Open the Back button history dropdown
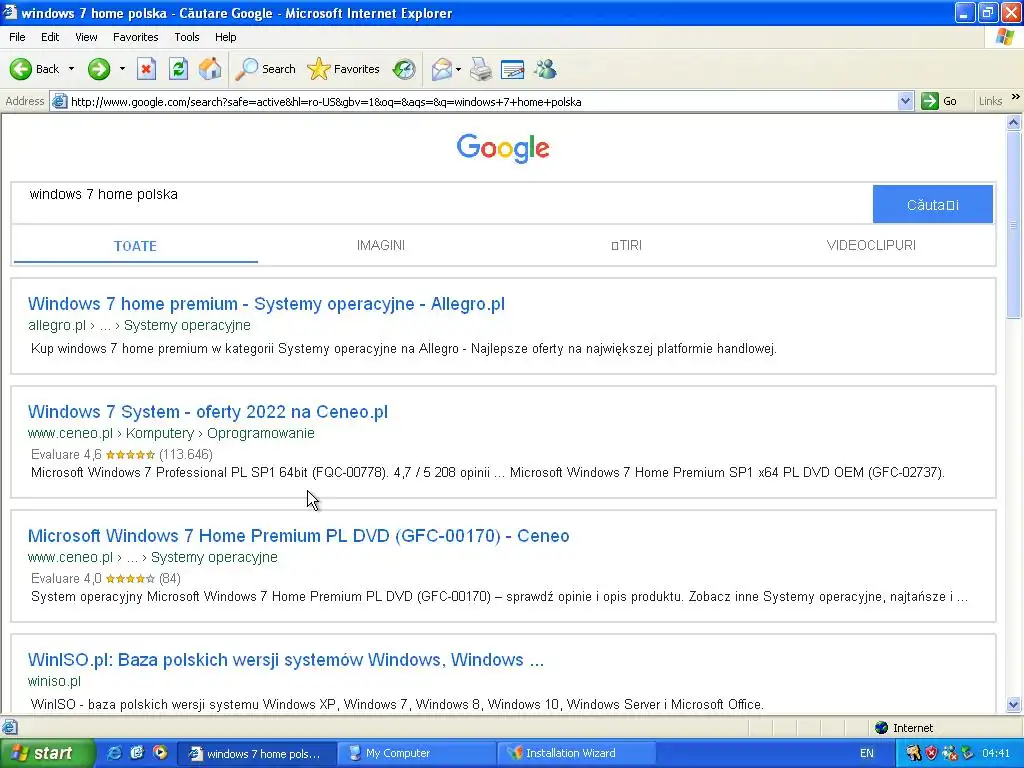The image size is (1024, 768). [x=71, y=69]
